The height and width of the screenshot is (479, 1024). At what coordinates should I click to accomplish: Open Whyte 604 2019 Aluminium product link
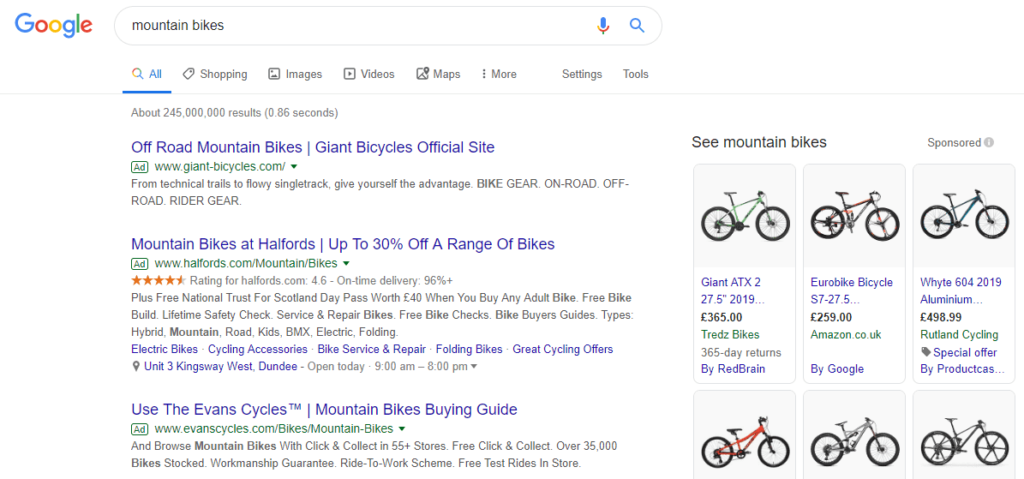click(x=961, y=291)
